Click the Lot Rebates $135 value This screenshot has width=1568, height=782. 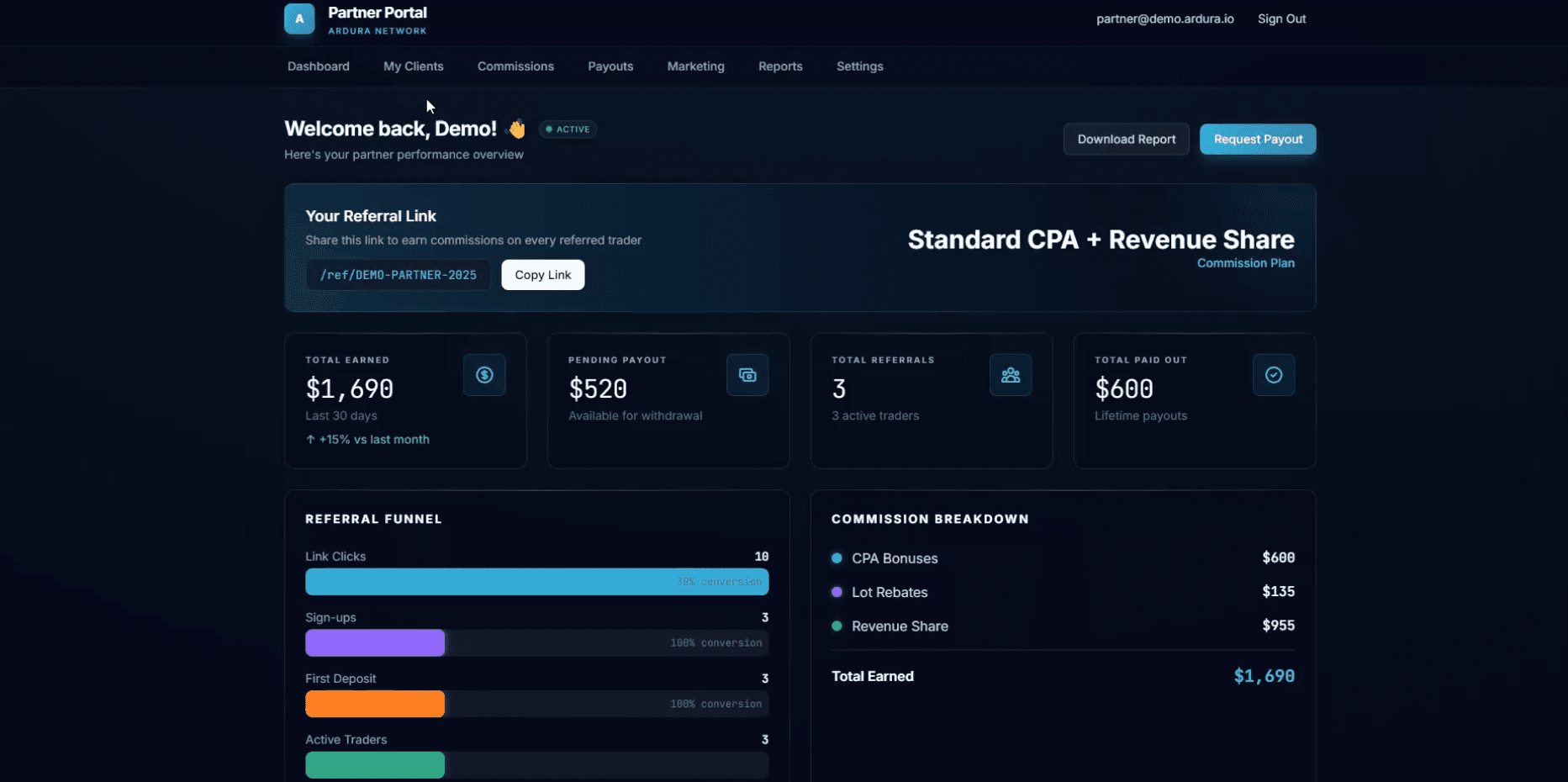coord(1278,592)
